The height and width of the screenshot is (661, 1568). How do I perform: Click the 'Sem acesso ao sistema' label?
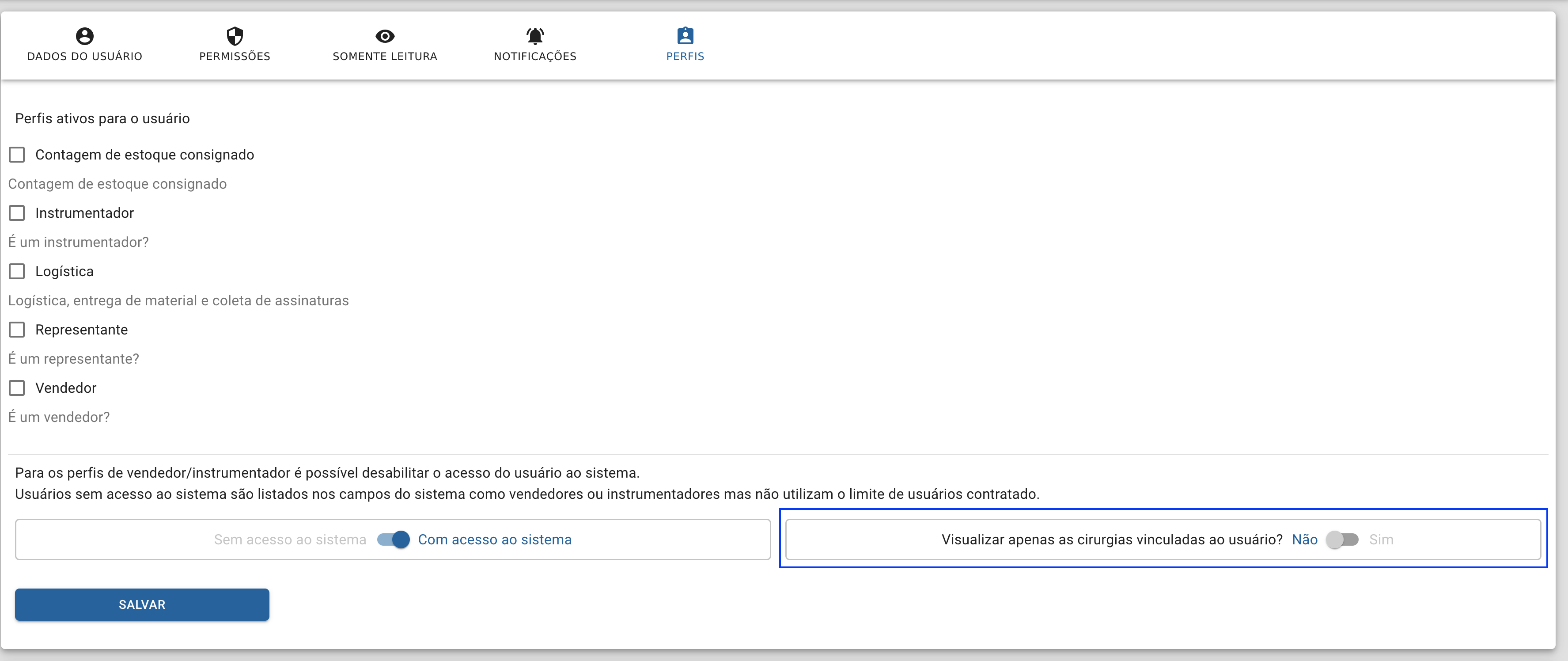pos(290,540)
